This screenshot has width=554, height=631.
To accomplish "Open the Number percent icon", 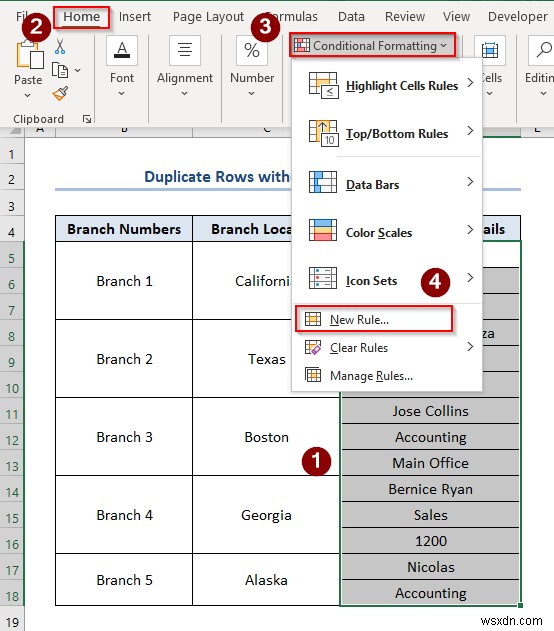I will coord(252,50).
